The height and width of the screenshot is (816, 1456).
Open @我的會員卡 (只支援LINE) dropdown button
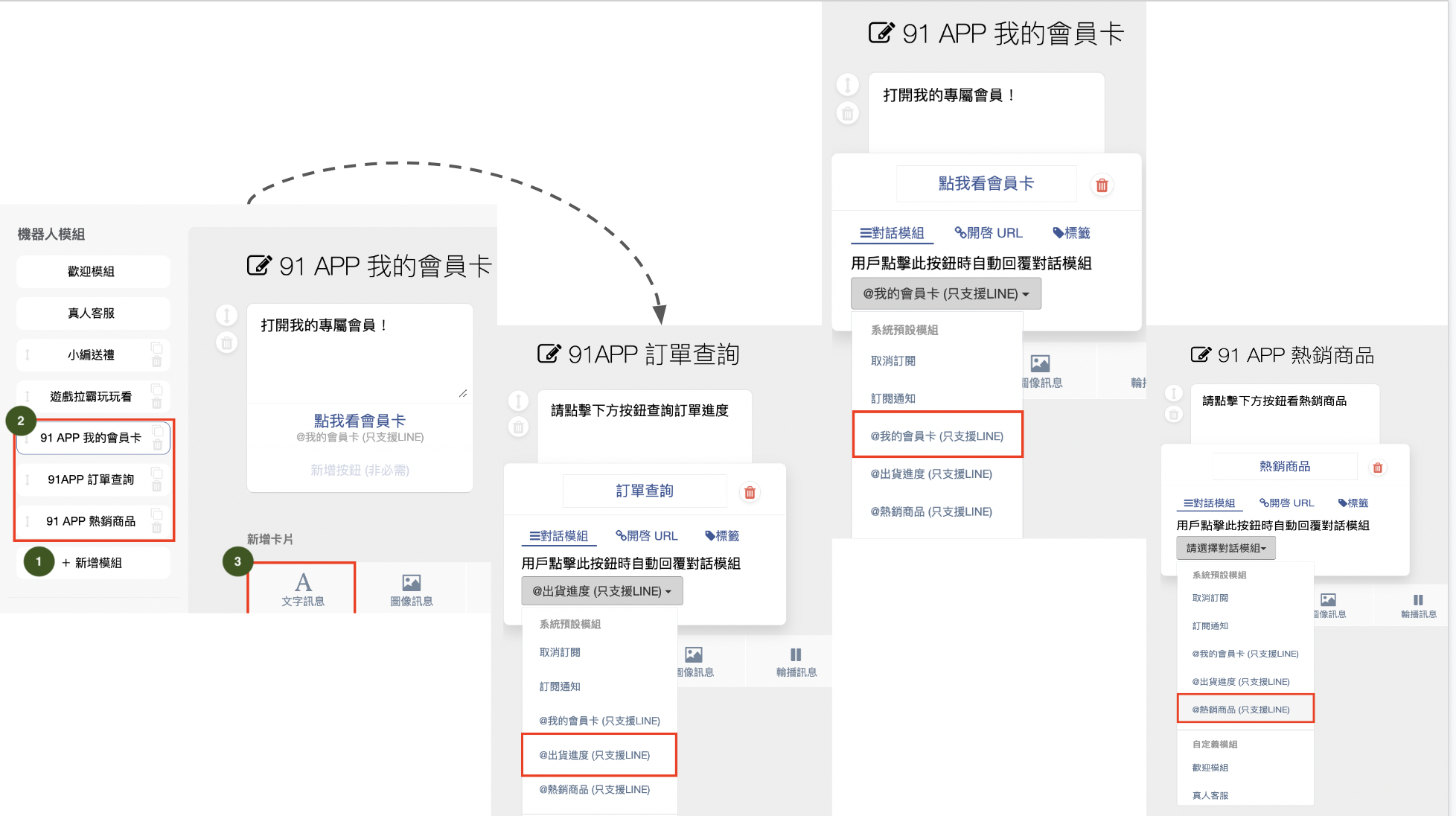[945, 294]
